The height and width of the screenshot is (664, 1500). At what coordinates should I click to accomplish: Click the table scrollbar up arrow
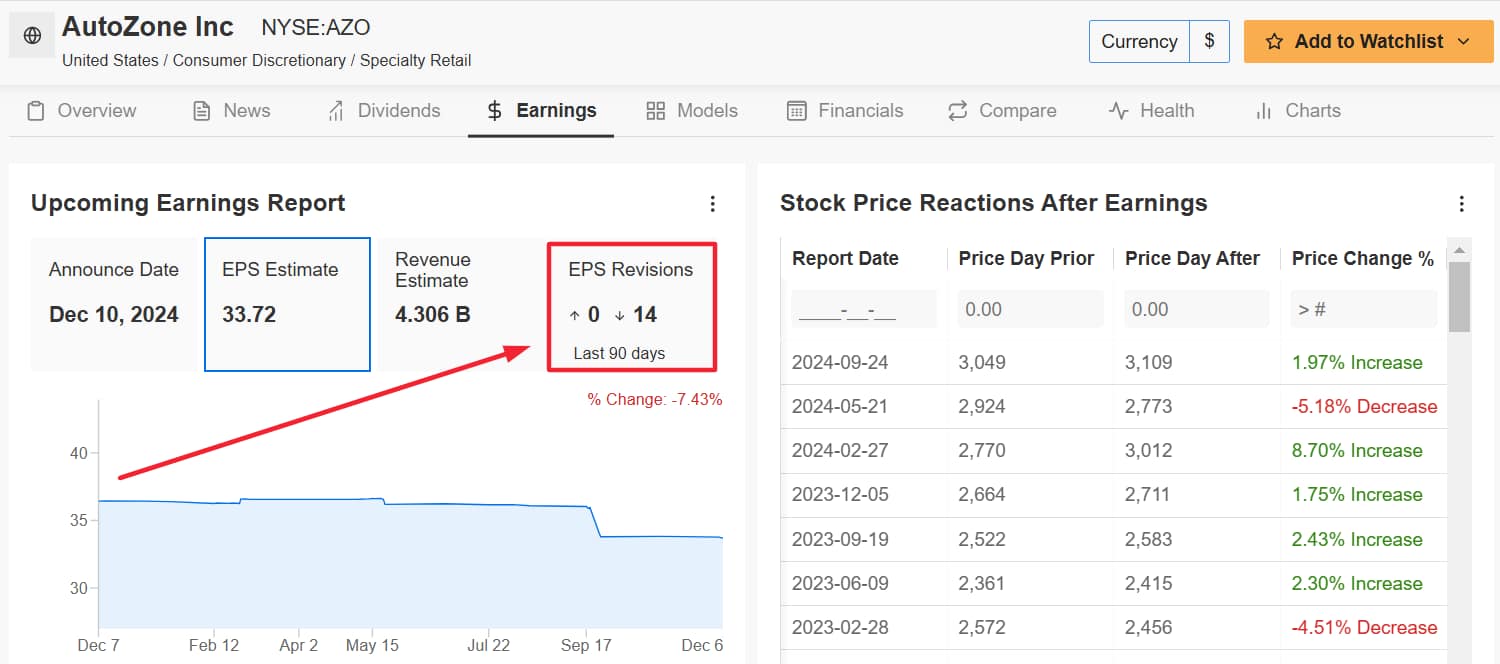point(1459,249)
